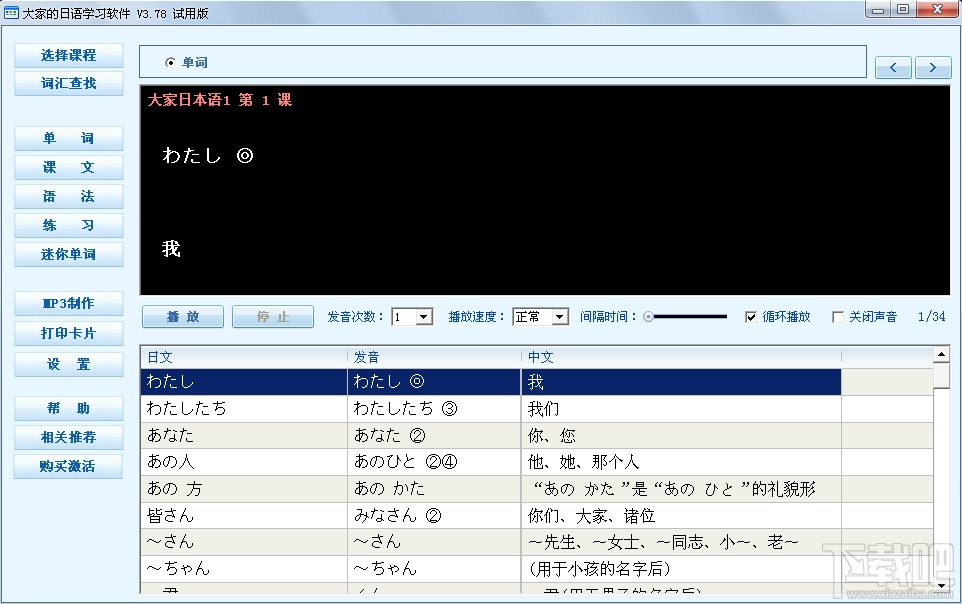
Task: Switch to the 语法 grammar section
Action: click(69, 196)
